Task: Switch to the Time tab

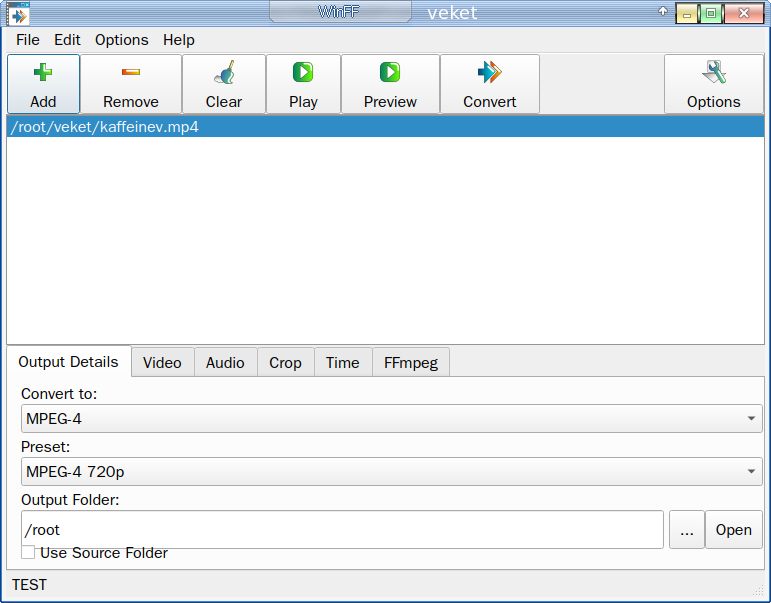Action: coord(343,363)
